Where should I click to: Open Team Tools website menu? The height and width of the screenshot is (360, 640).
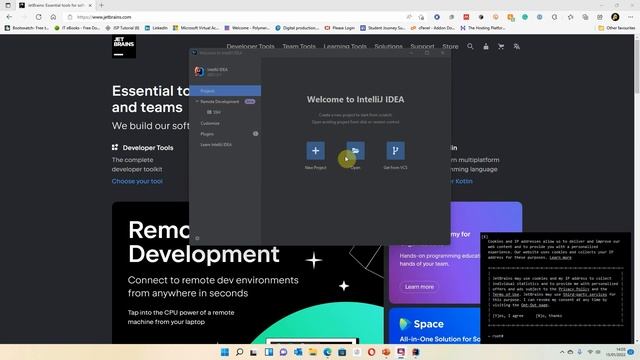click(299, 47)
